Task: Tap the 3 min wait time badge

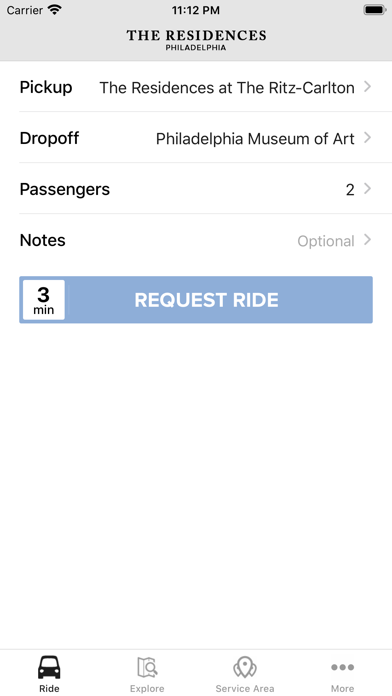Action: tap(44, 300)
